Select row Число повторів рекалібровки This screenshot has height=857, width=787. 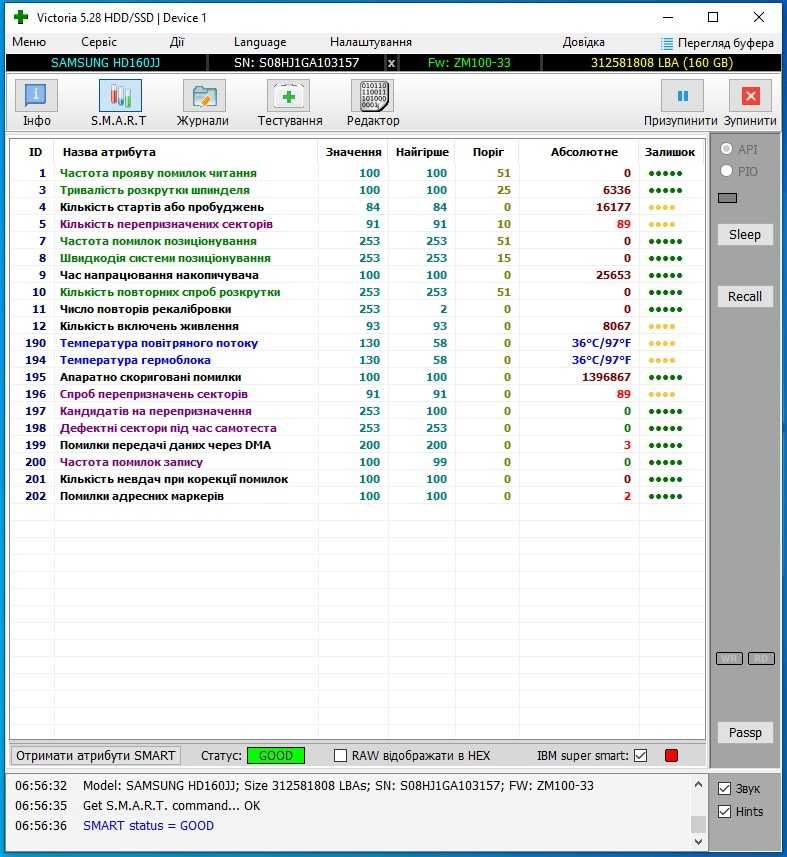point(357,309)
